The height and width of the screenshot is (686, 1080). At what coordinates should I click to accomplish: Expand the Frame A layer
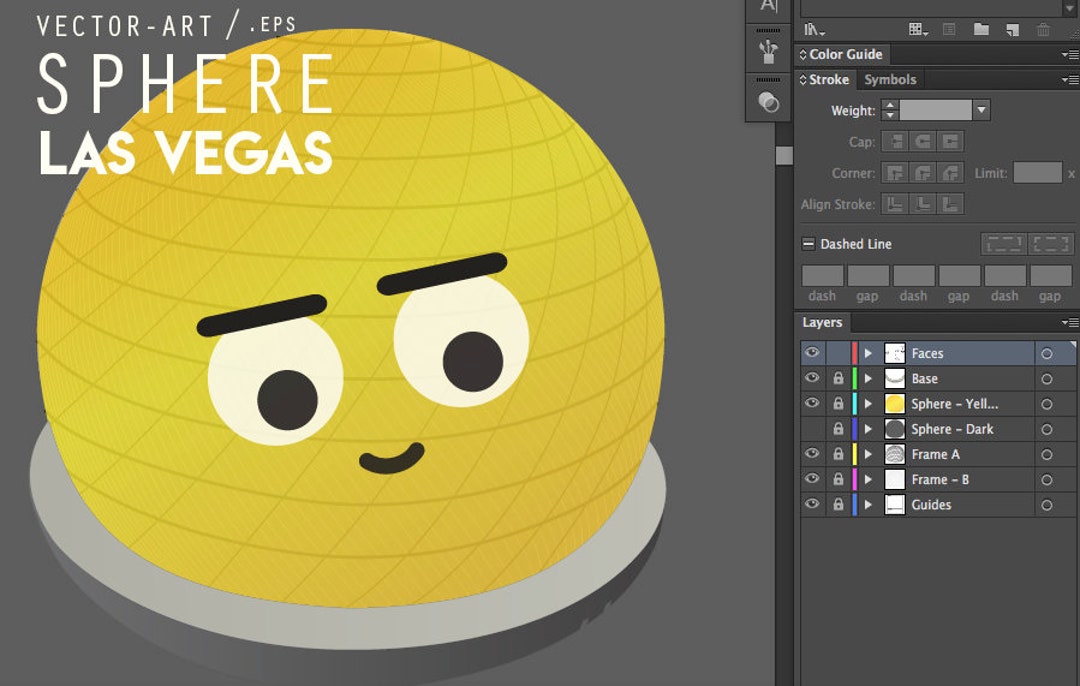[x=869, y=454]
